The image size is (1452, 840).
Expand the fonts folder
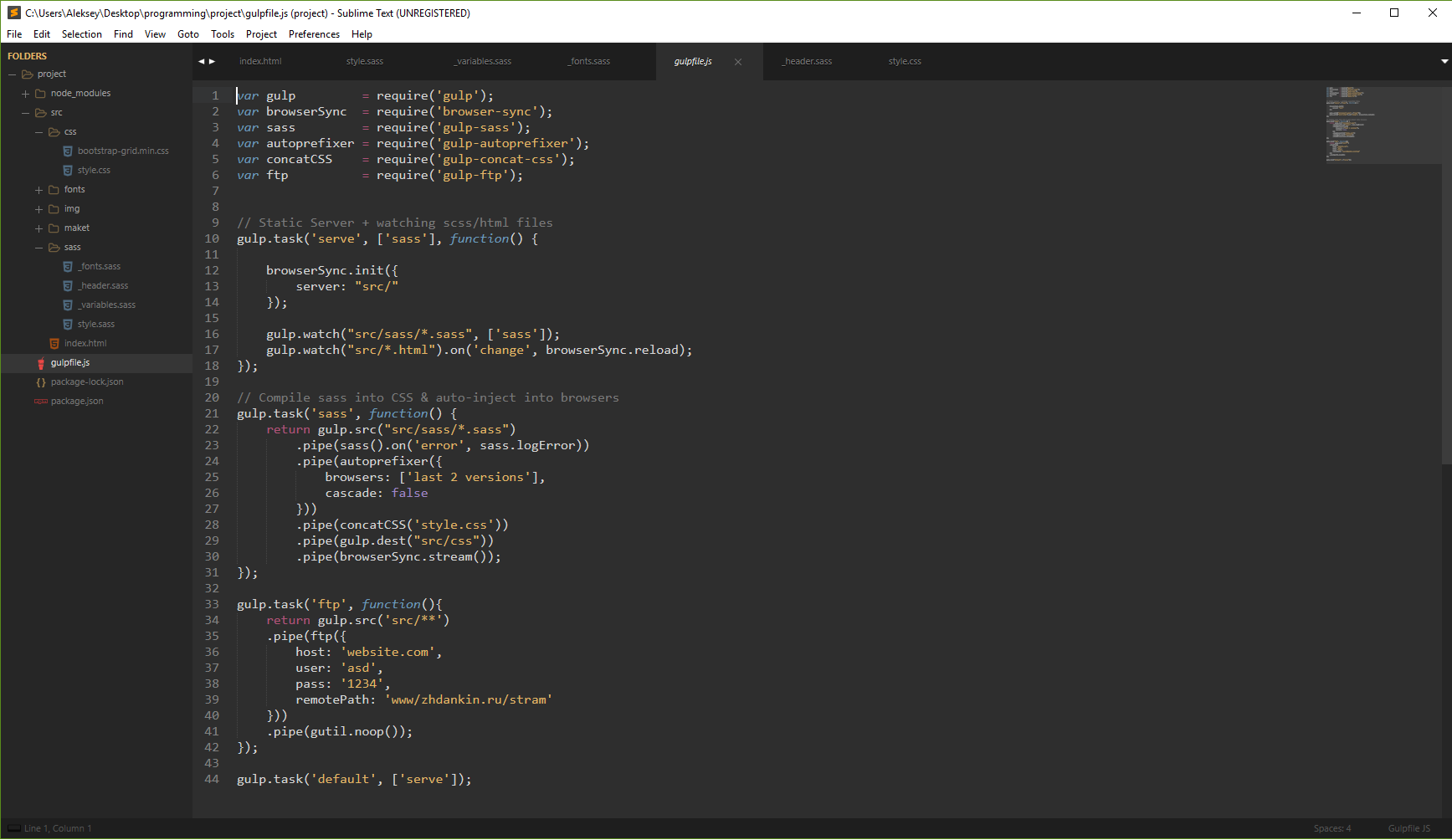click(x=38, y=190)
